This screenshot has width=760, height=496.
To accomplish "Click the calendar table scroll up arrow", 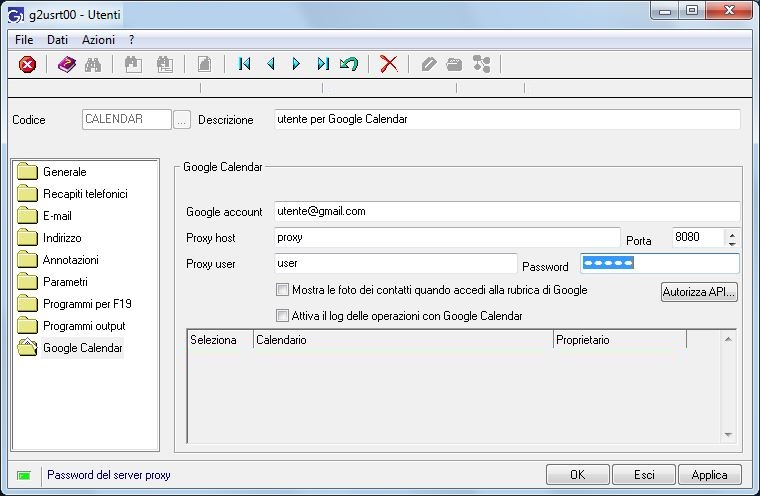I will 728,339.
